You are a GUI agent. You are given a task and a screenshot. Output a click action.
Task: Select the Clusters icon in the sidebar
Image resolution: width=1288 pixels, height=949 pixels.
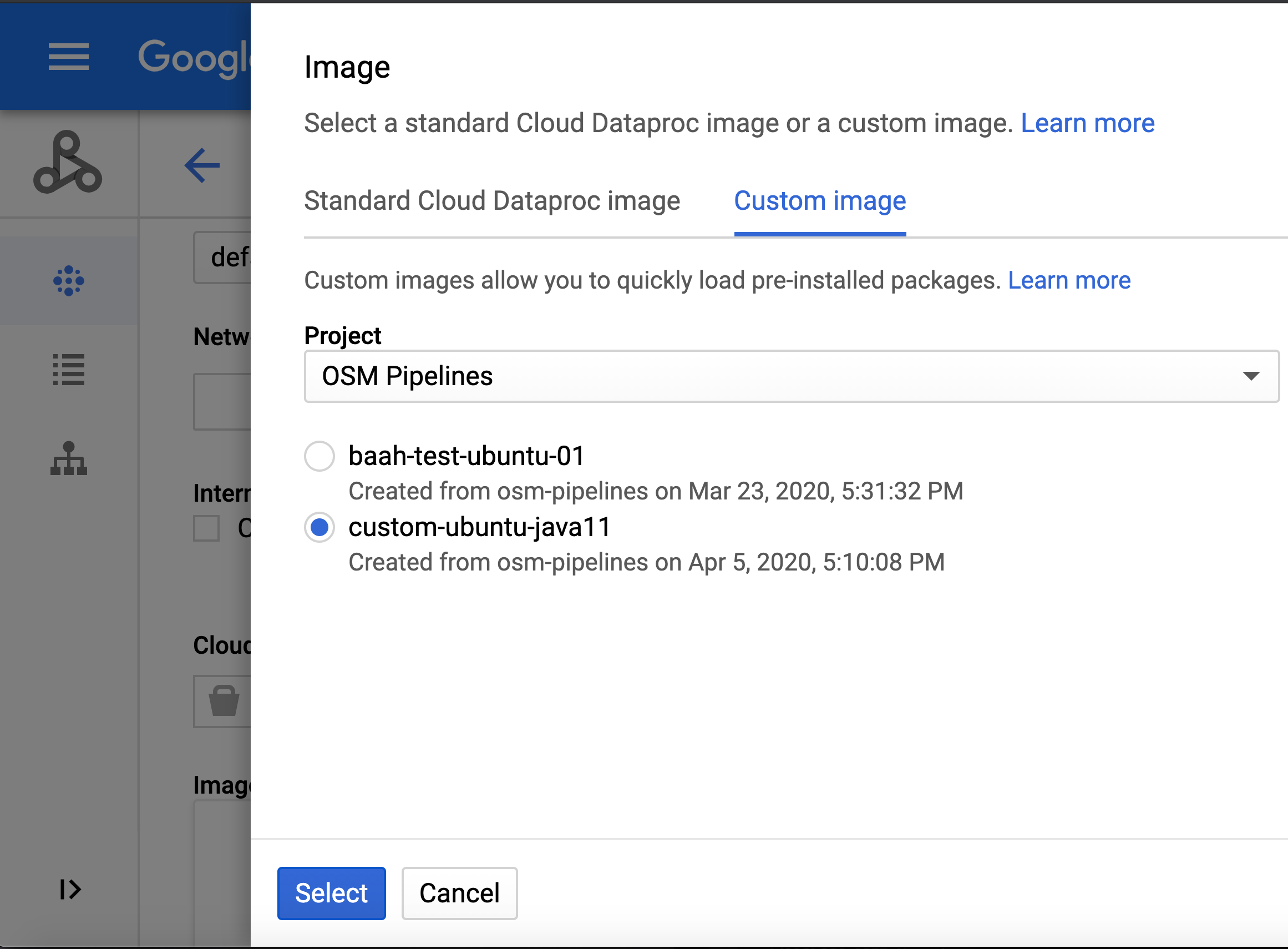pyautogui.click(x=68, y=280)
